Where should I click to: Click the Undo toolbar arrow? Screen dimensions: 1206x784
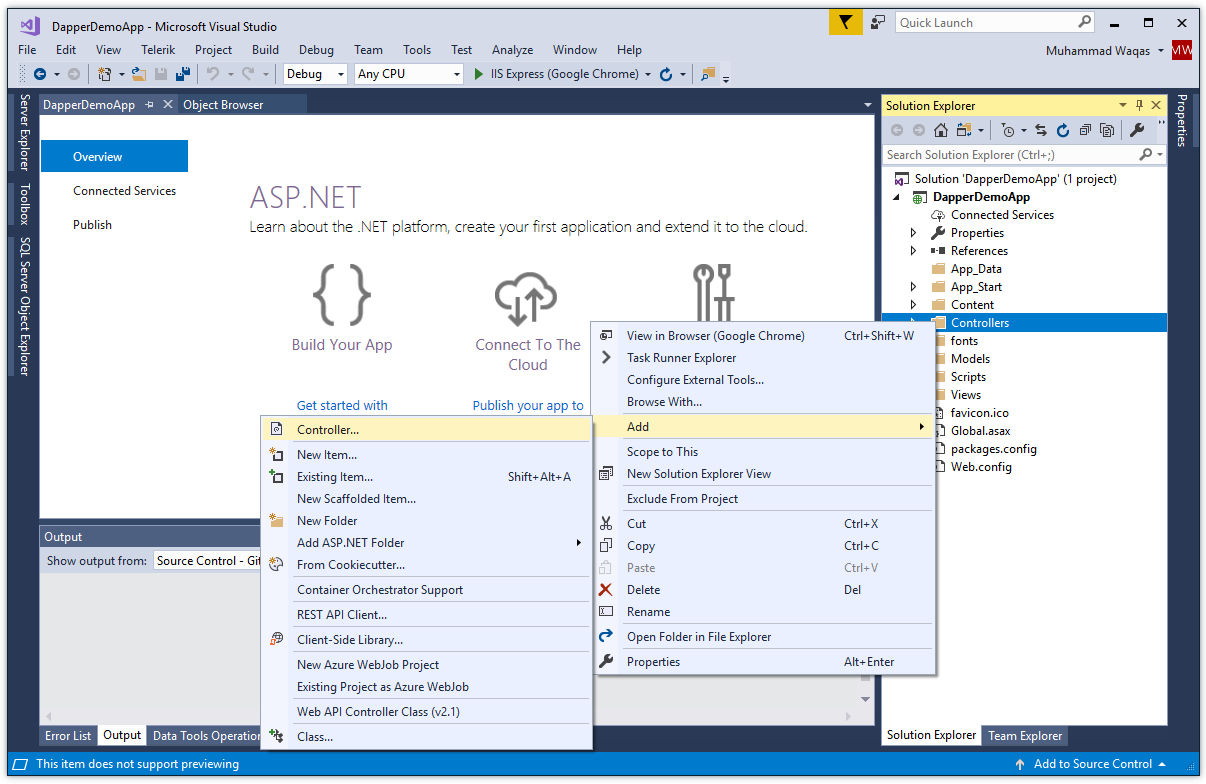(212, 74)
